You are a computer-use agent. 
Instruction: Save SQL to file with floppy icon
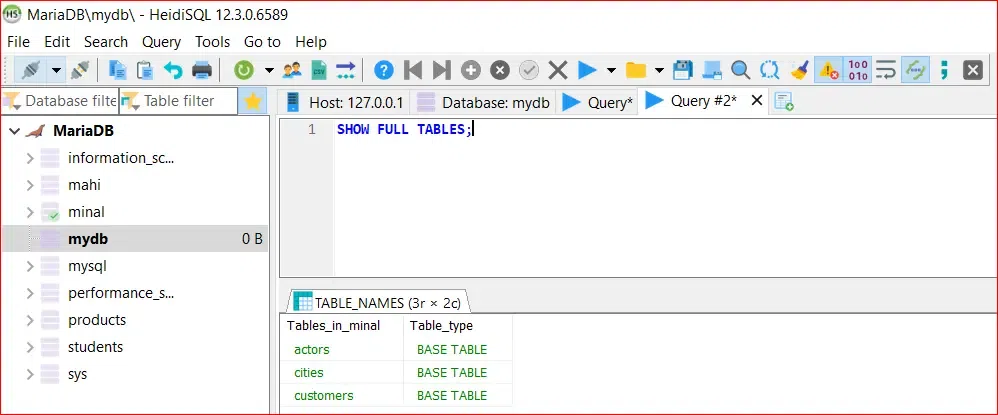(683, 69)
